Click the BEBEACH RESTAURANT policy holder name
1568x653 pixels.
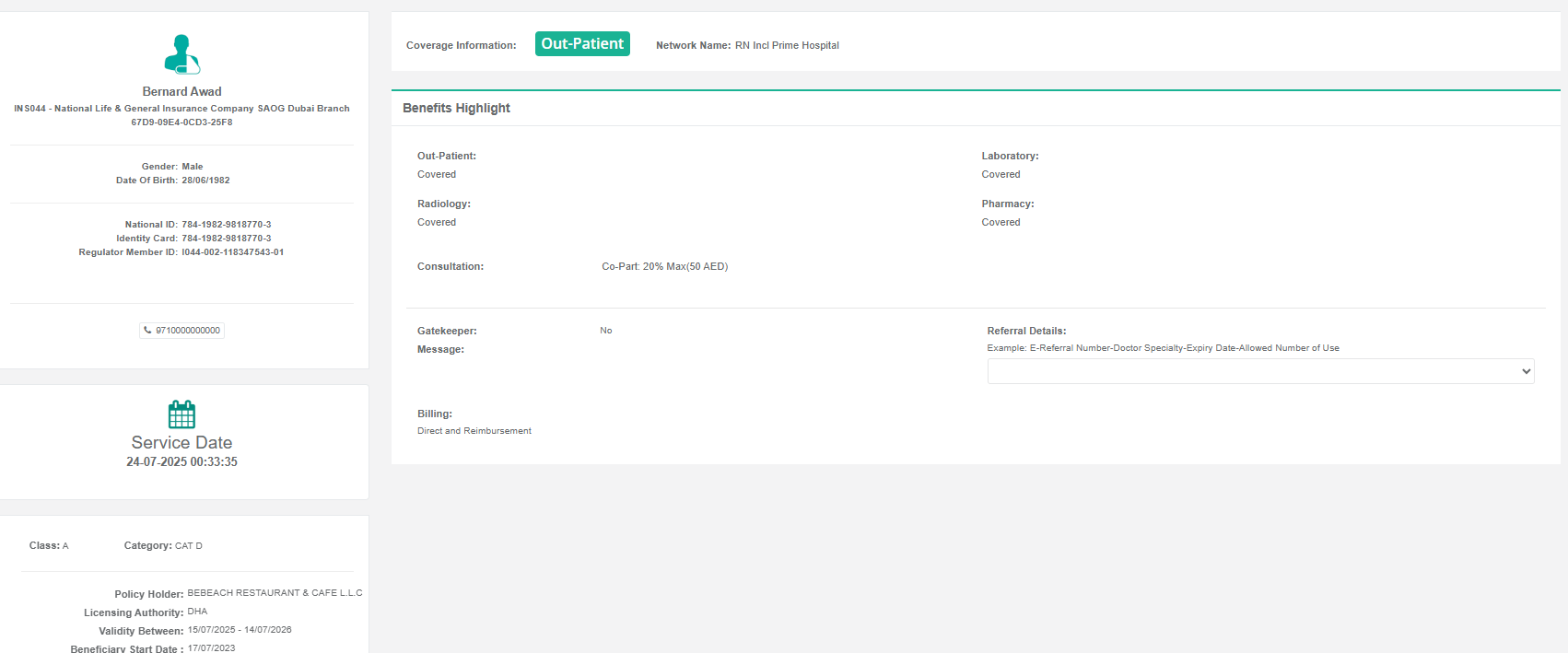click(x=275, y=593)
